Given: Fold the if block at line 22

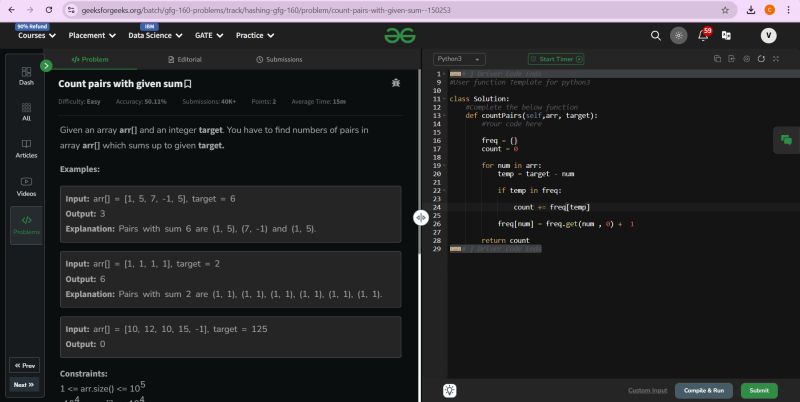Looking at the screenshot, I should [445, 191].
